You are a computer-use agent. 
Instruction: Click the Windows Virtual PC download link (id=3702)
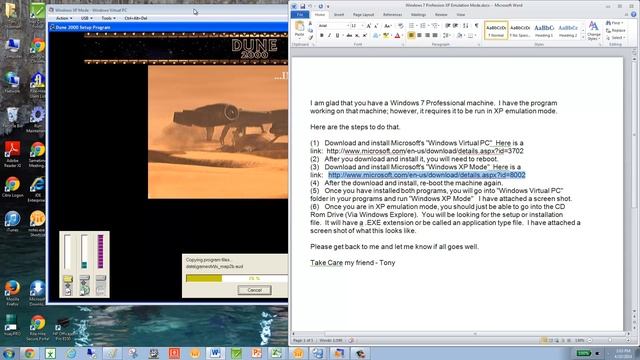point(425,151)
